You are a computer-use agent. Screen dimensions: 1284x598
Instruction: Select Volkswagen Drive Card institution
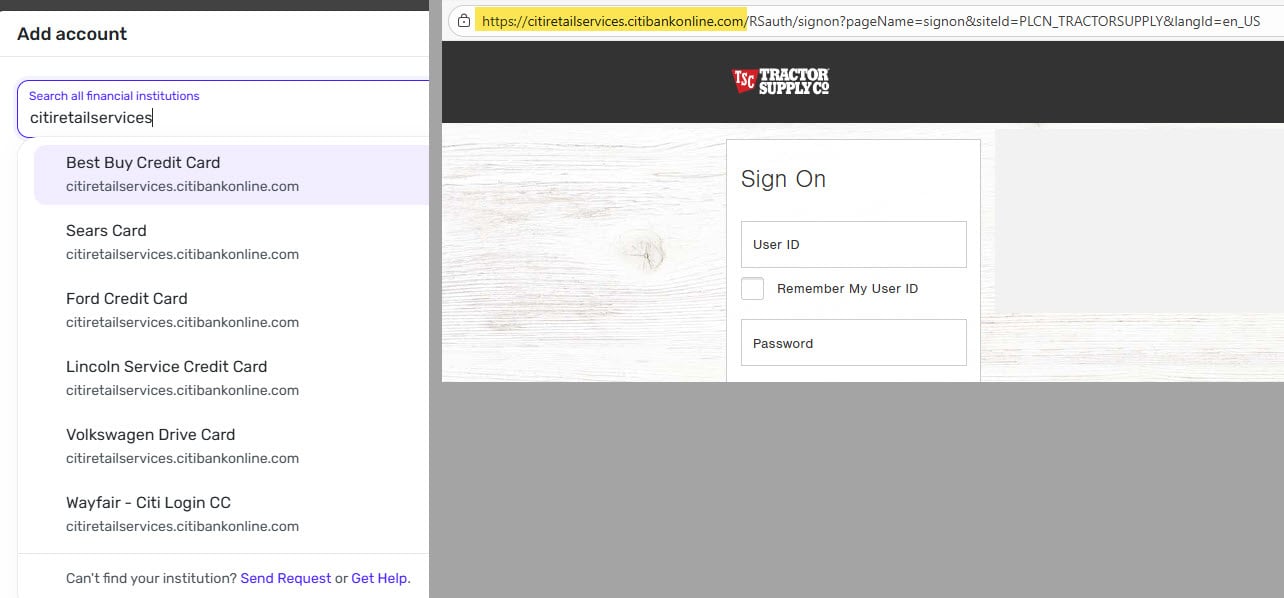pos(232,446)
